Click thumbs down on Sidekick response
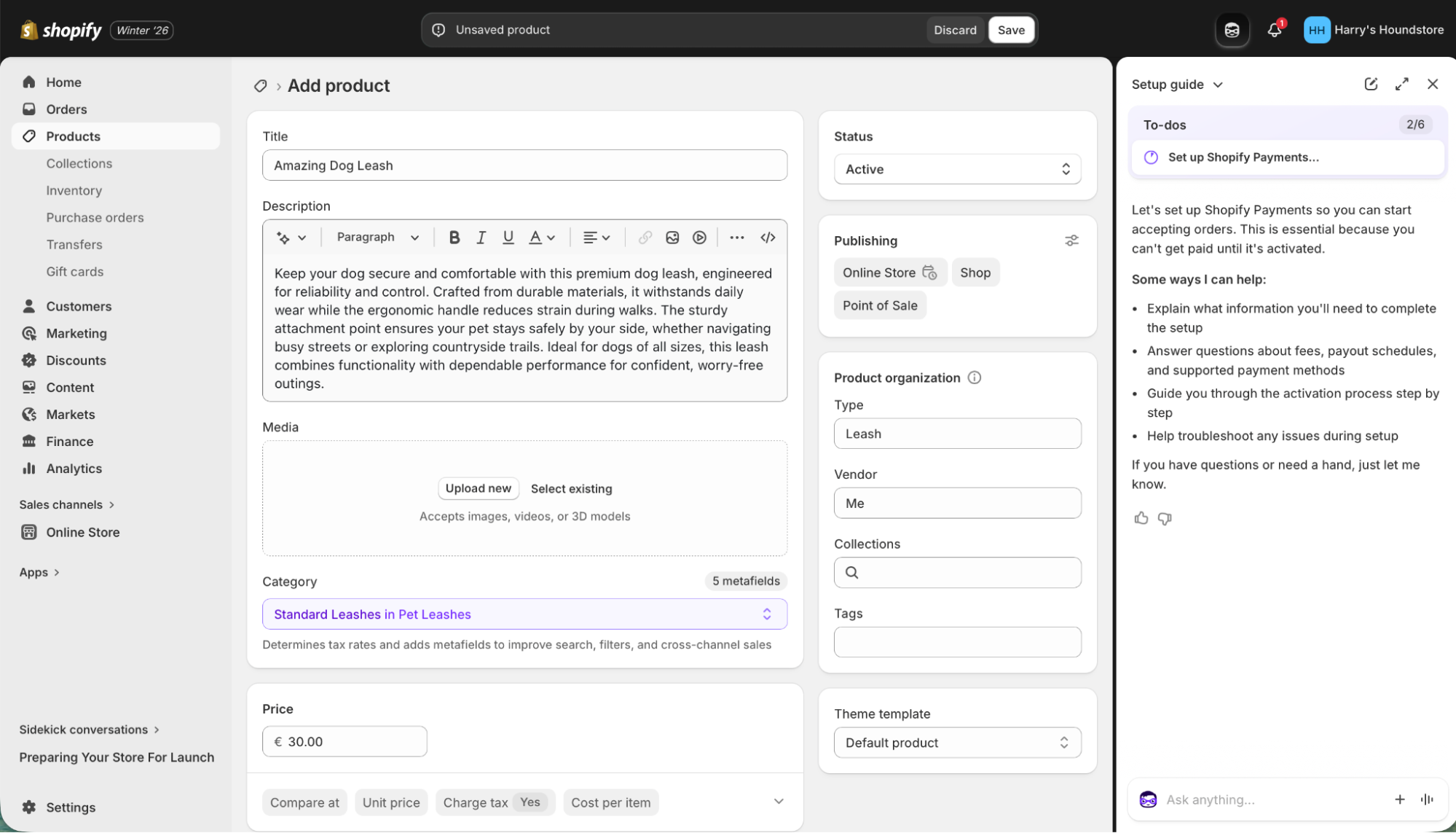This screenshot has width=1456, height=833. pos(1165,518)
